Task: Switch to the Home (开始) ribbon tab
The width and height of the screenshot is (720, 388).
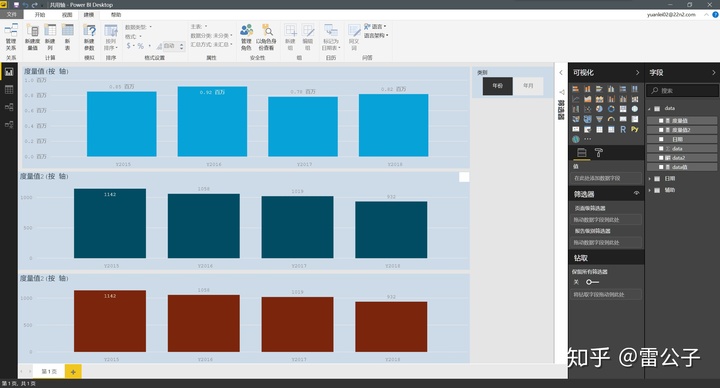Action: click(40, 15)
